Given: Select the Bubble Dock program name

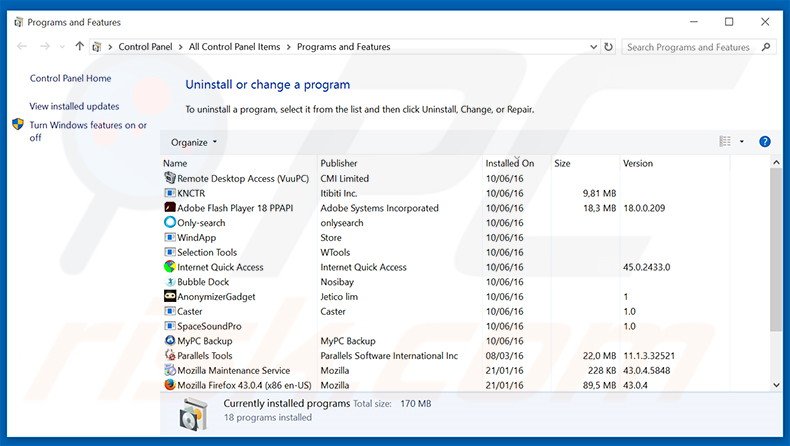Looking at the screenshot, I should click(203, 282).
